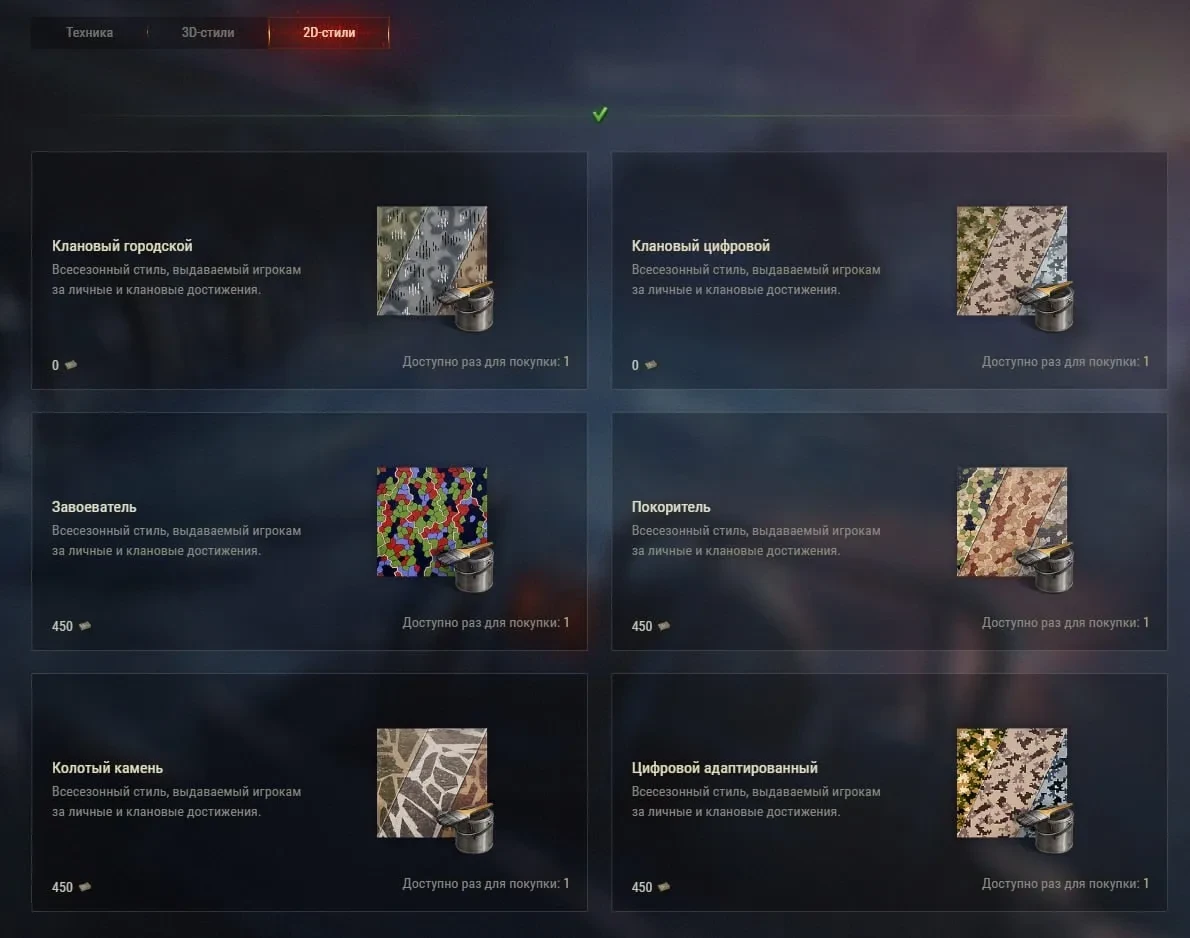Click the Завоеватель 450 price label
Viewport: 1190px width, 938px height.
point(62,626)
